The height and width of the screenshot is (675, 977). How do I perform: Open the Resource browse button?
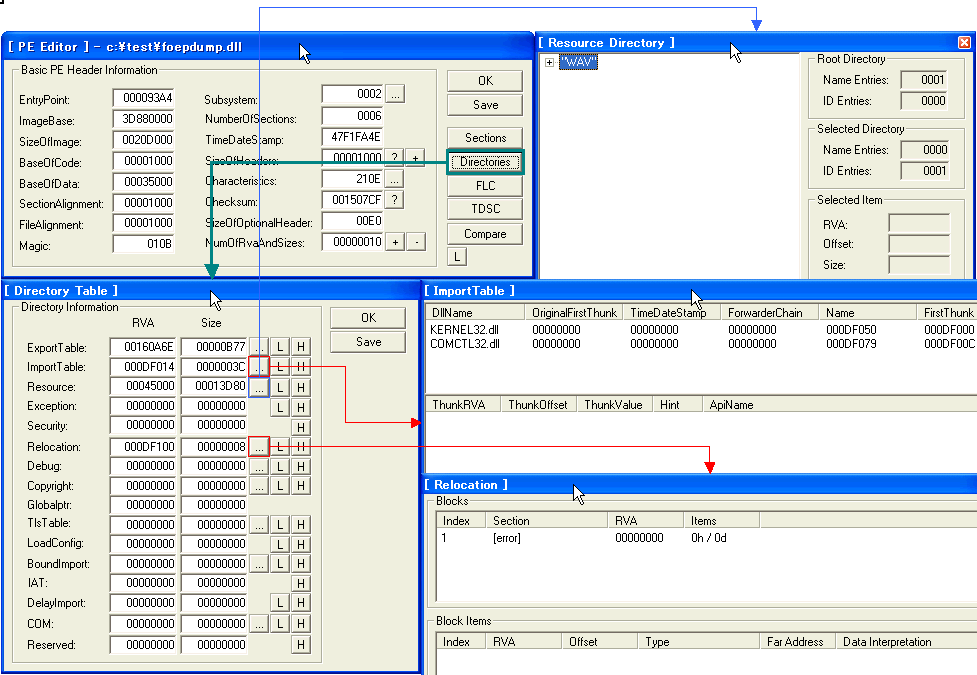pyautogui.click(x=259, y=388)
